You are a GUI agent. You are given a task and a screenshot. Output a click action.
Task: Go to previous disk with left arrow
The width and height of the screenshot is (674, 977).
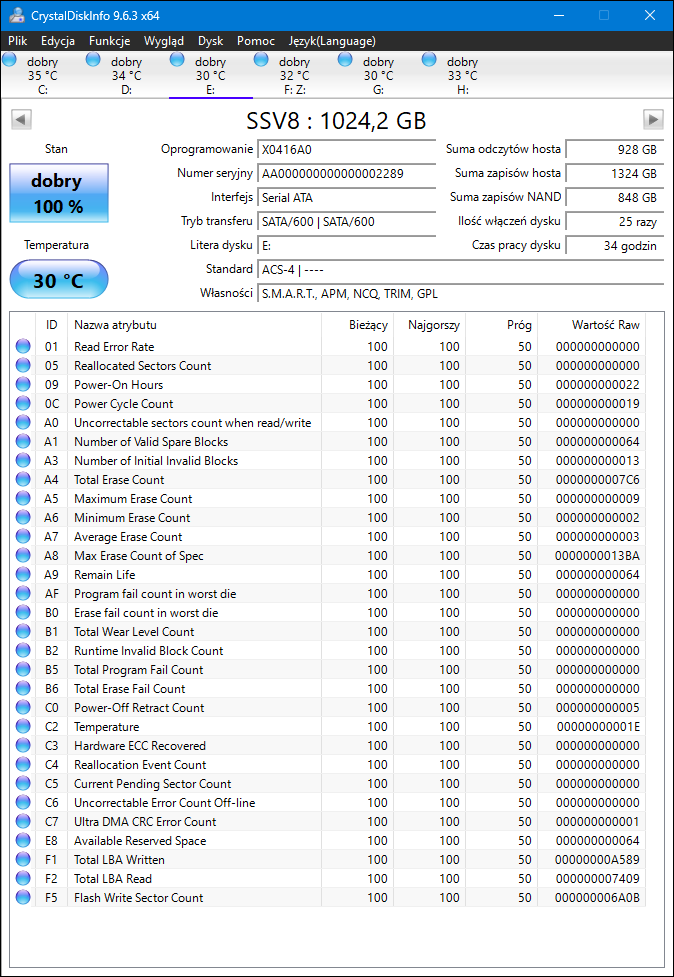pos(21,120)
